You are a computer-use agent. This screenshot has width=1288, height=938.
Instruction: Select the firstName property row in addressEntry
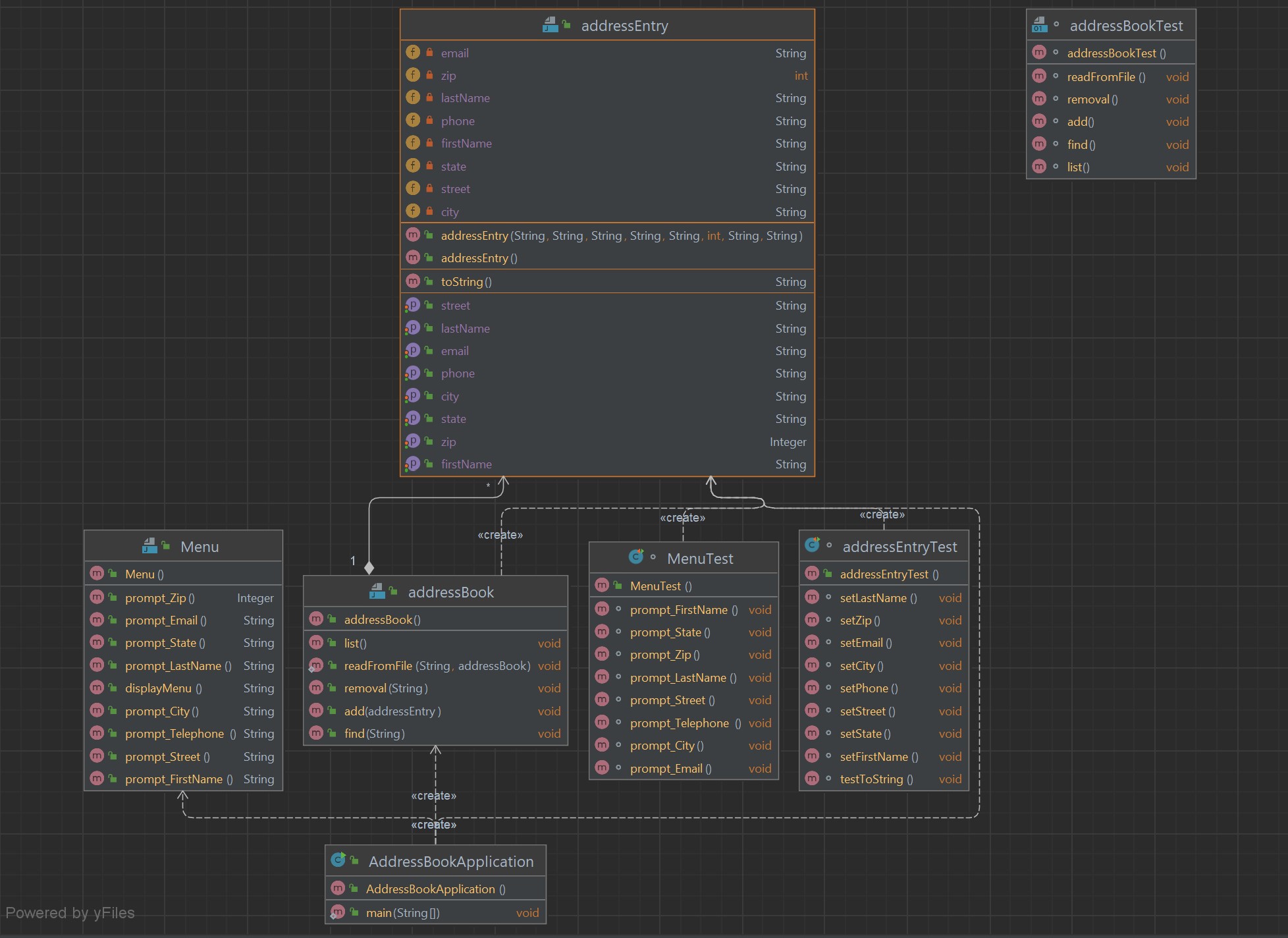[607, 464]
